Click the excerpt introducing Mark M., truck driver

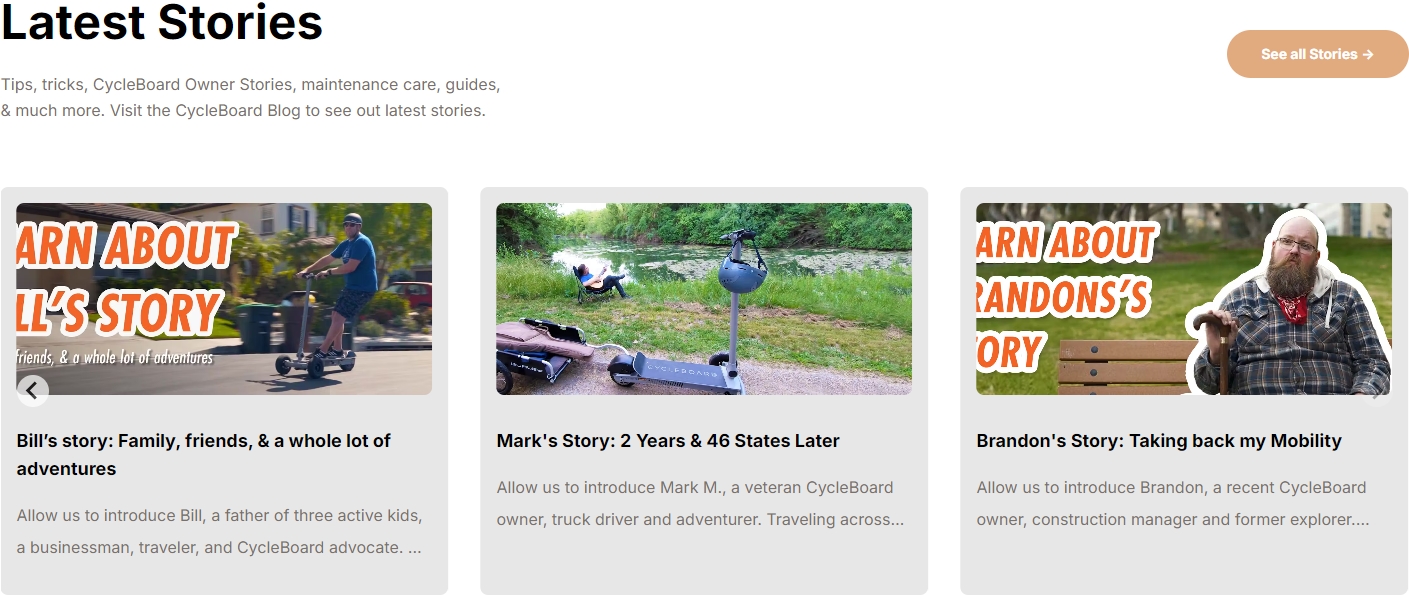700,504
